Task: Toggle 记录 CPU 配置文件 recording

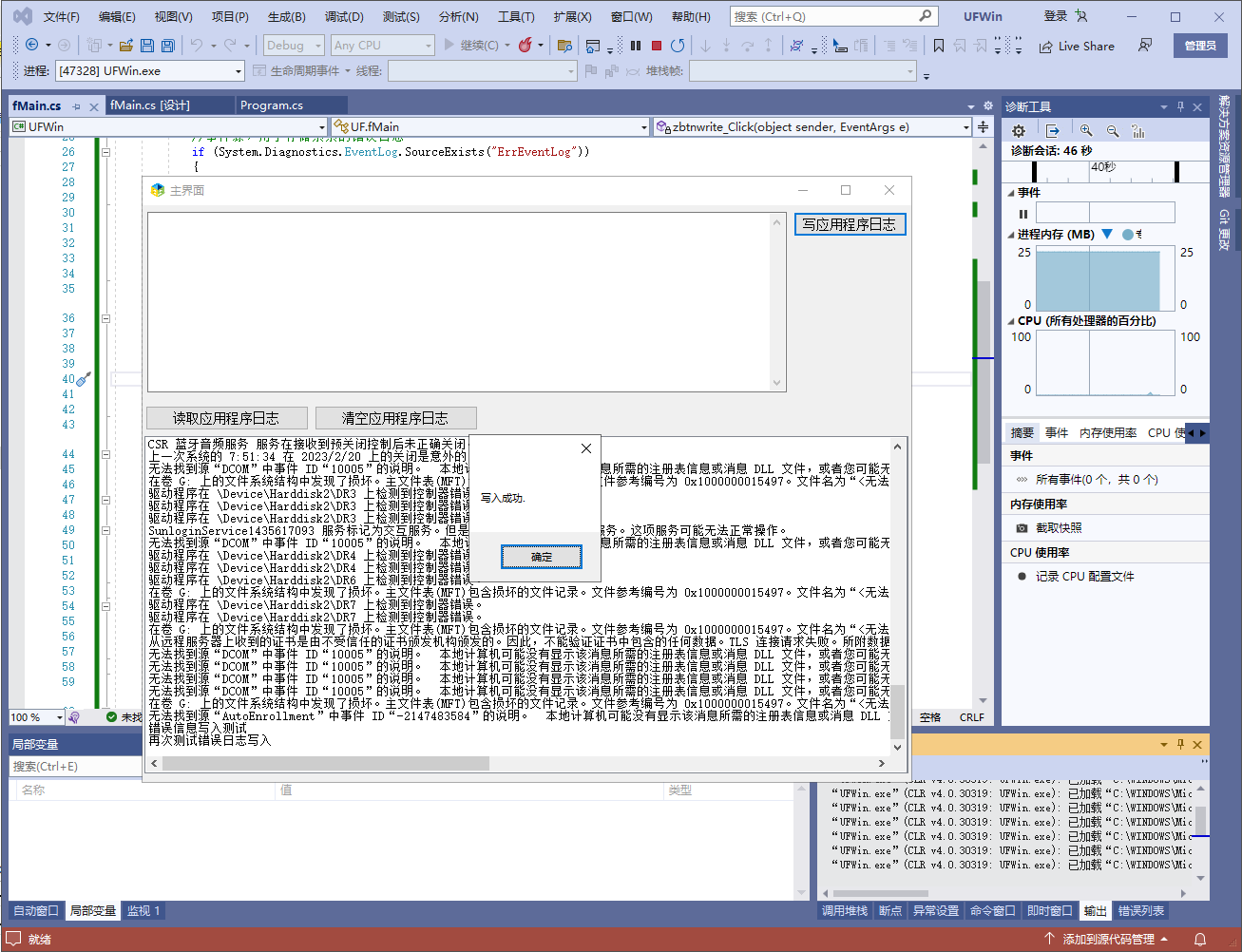Action: [x=1083, y=577]
